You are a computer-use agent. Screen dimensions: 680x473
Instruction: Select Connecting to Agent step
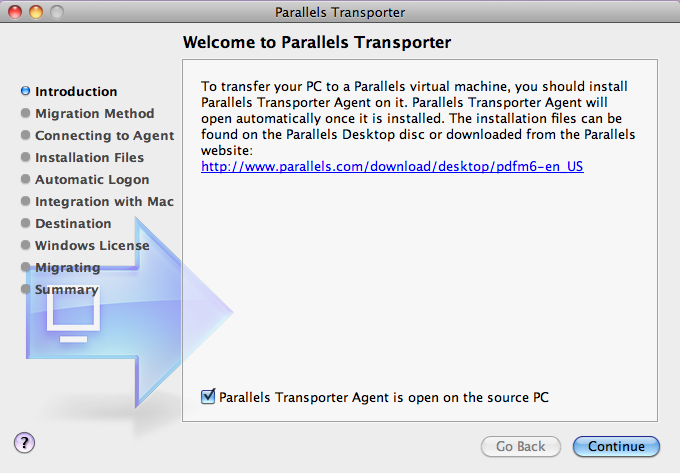(x=105, y=135)
